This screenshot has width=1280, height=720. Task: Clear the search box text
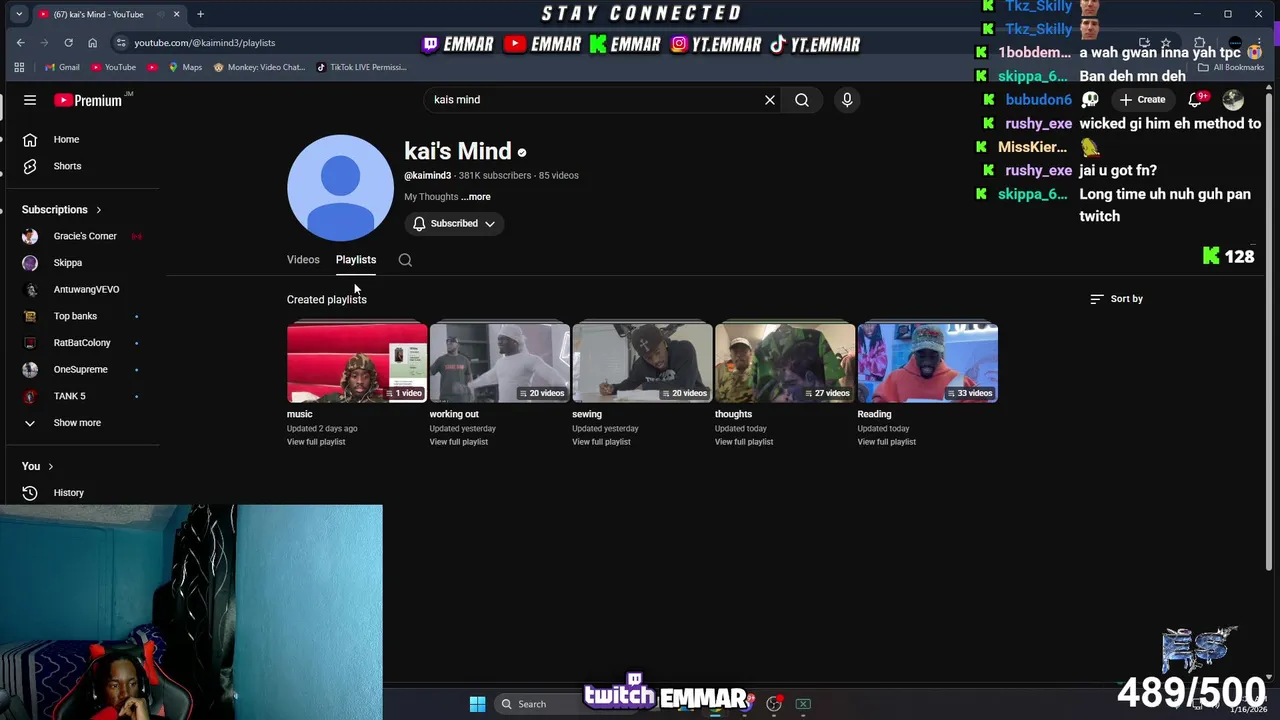click(x=770, y=100)
